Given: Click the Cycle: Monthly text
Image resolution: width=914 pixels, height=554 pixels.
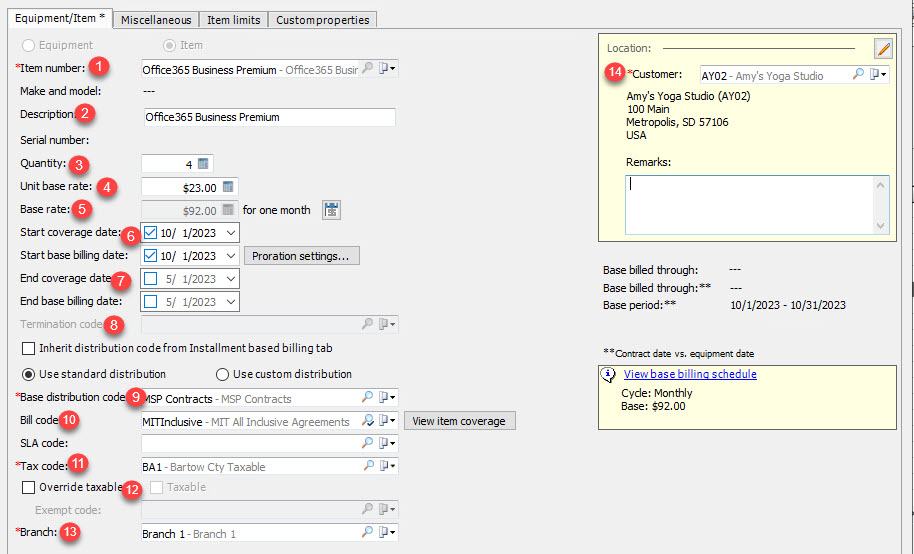Looking at the screenshot, I should (656, 393).
